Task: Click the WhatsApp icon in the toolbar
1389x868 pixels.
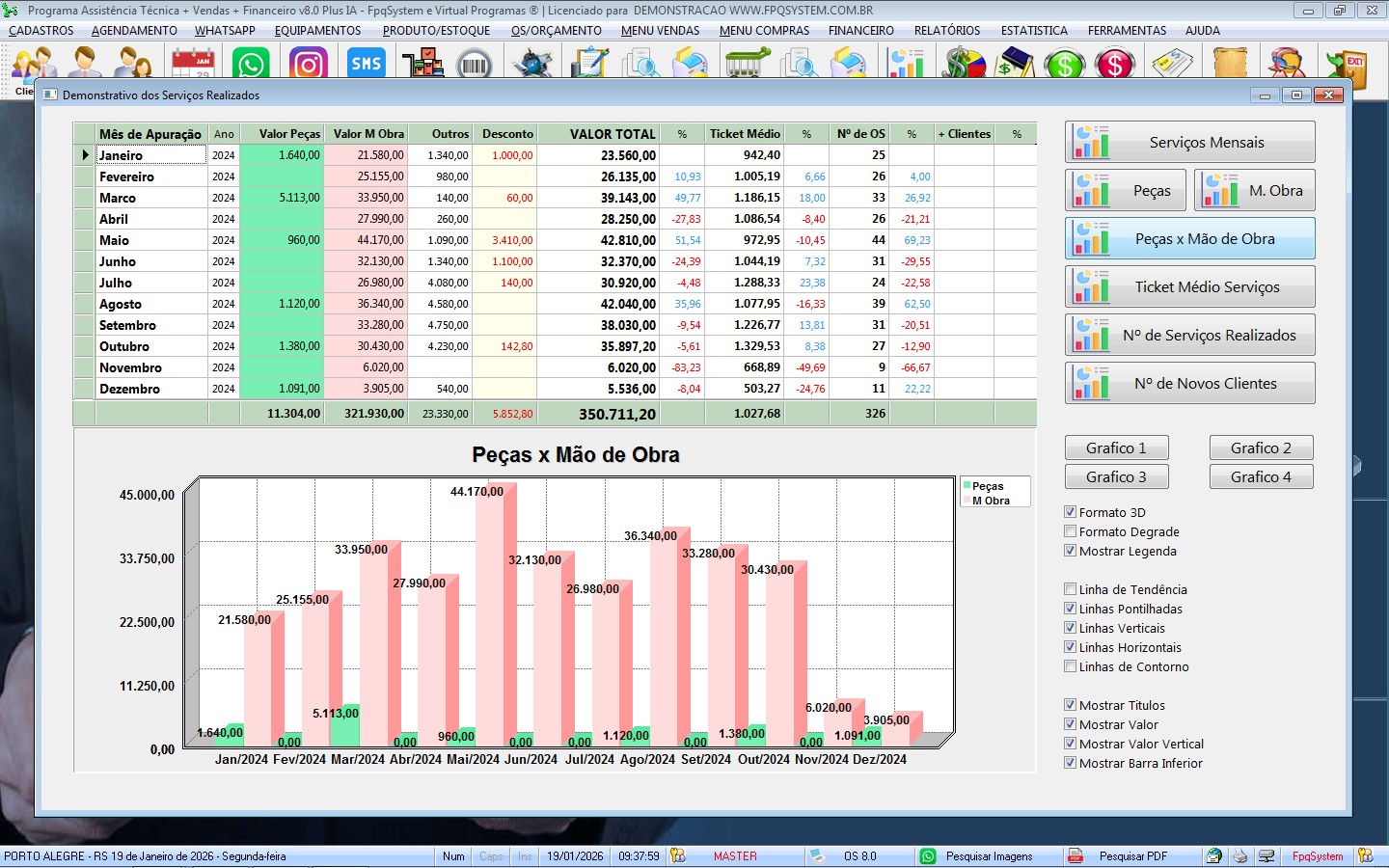Action: tap(251, 65)
